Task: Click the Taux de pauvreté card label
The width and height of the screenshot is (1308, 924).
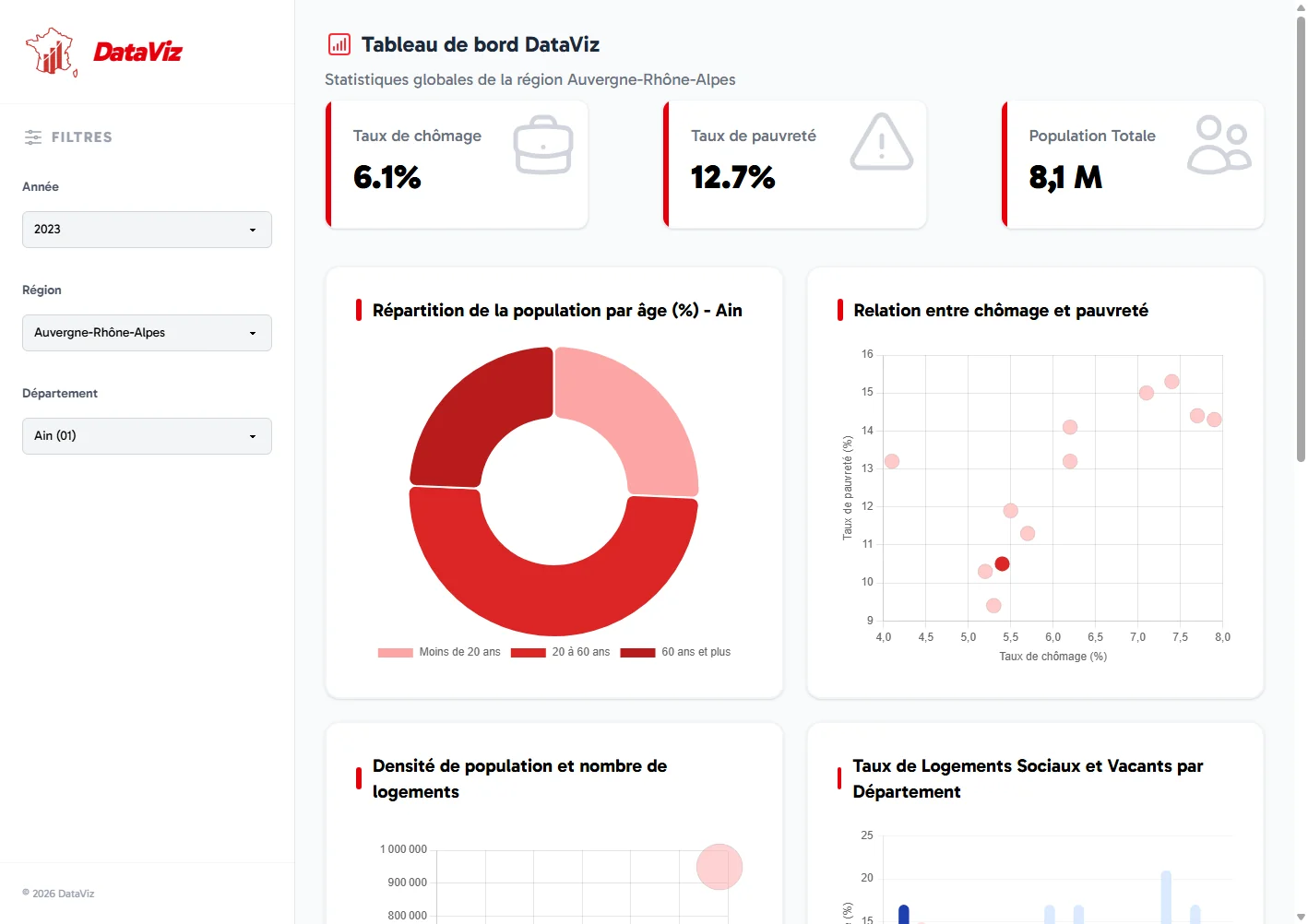Action: [754, 136]
